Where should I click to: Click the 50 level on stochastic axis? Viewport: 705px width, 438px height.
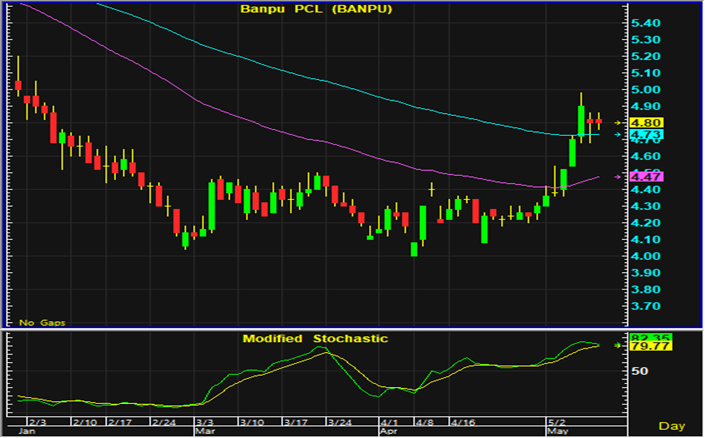tap(640, 371)
